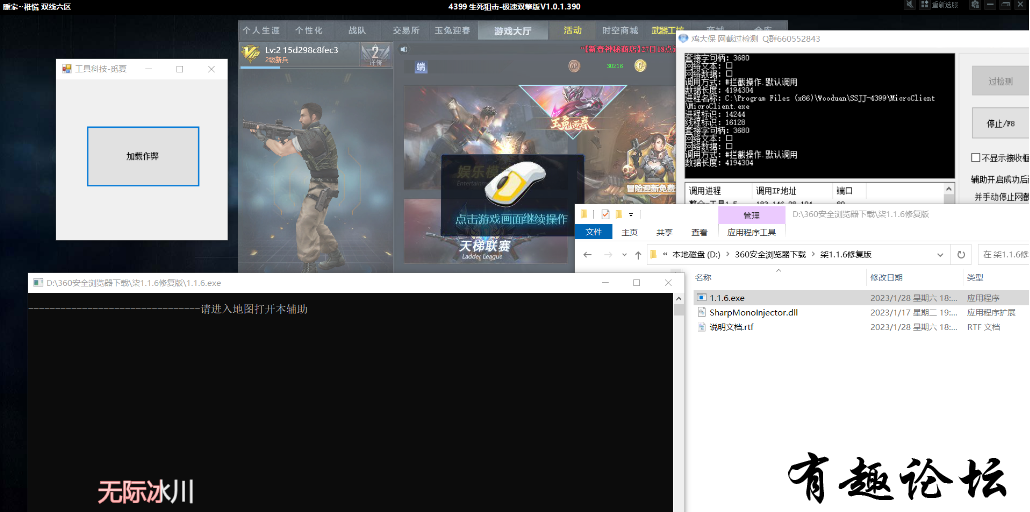The height and width of the screenshot is (512, 1030).
Task: Toggle the 不显示接收 checkbox
Action: pyautogui.click(x=975, y=158)
